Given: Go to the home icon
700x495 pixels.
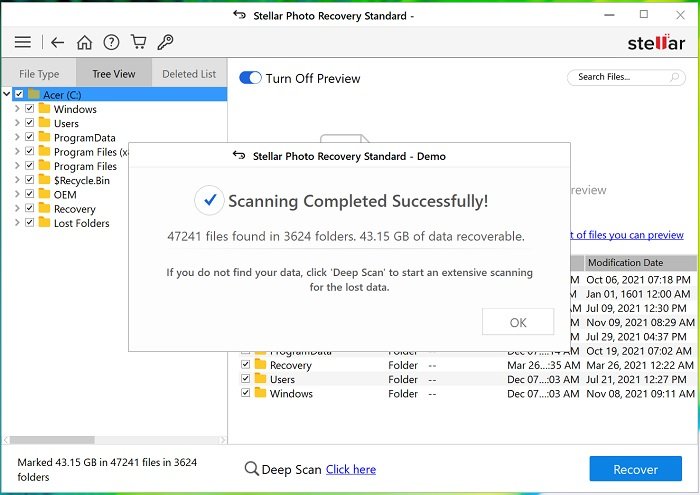Looking at the screenshot, I should [85, 42].
